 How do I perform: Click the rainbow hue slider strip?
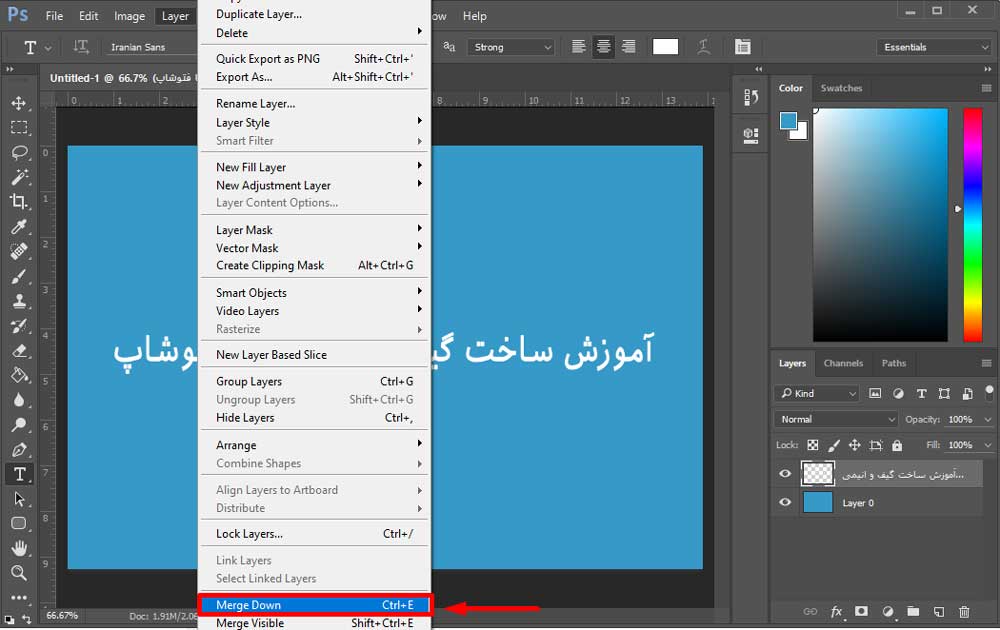pyautogui.click(x=973, y=224)
